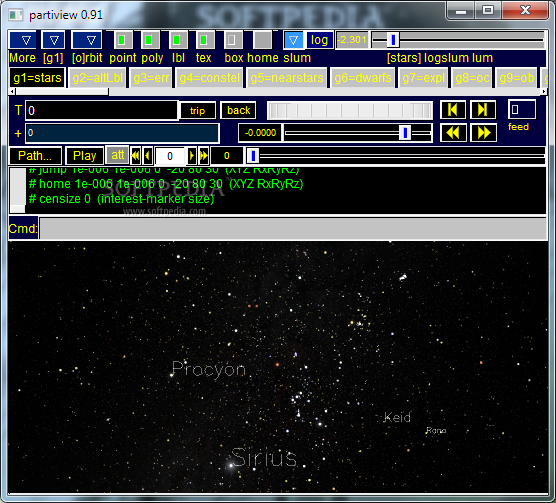Click the fast rewind double-arrow button
The width and height of the screenshot is (556, 503).
click(x=453, y=133)
